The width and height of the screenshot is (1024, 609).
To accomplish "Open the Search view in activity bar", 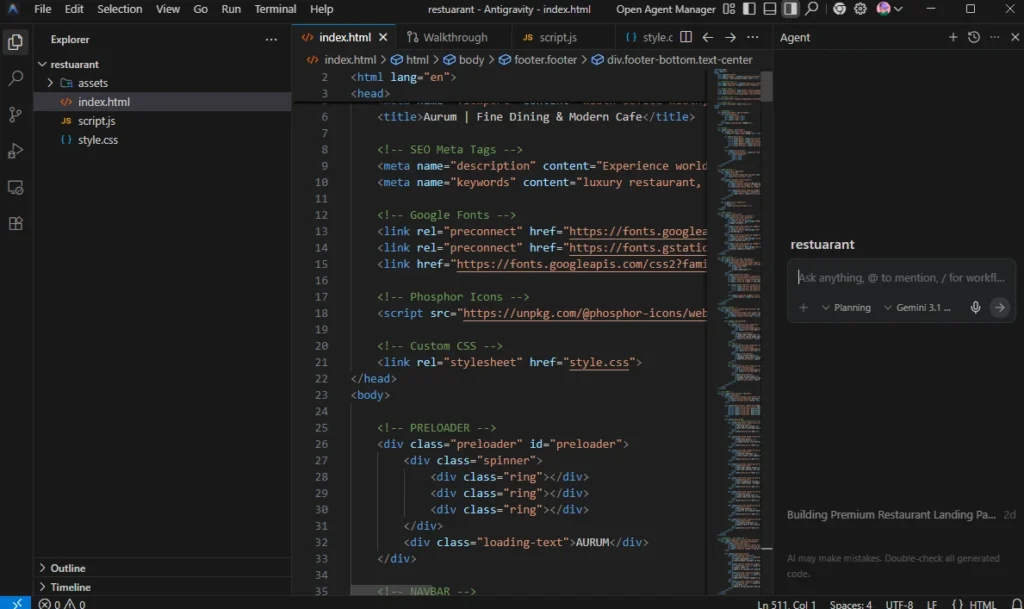I will point(15,78).
